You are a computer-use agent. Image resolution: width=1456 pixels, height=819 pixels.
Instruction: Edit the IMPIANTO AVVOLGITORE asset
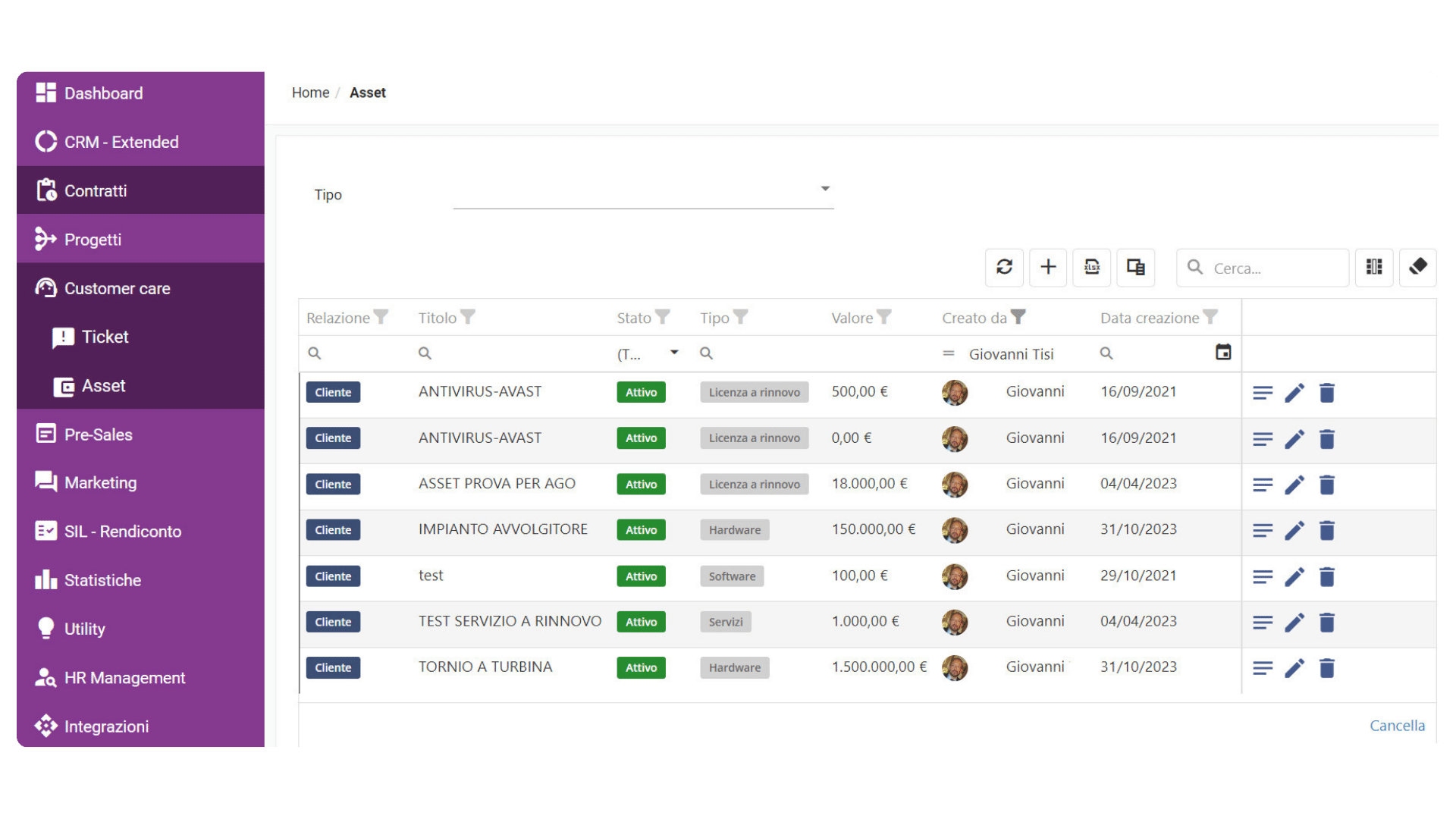click(x=1294, y=530)
